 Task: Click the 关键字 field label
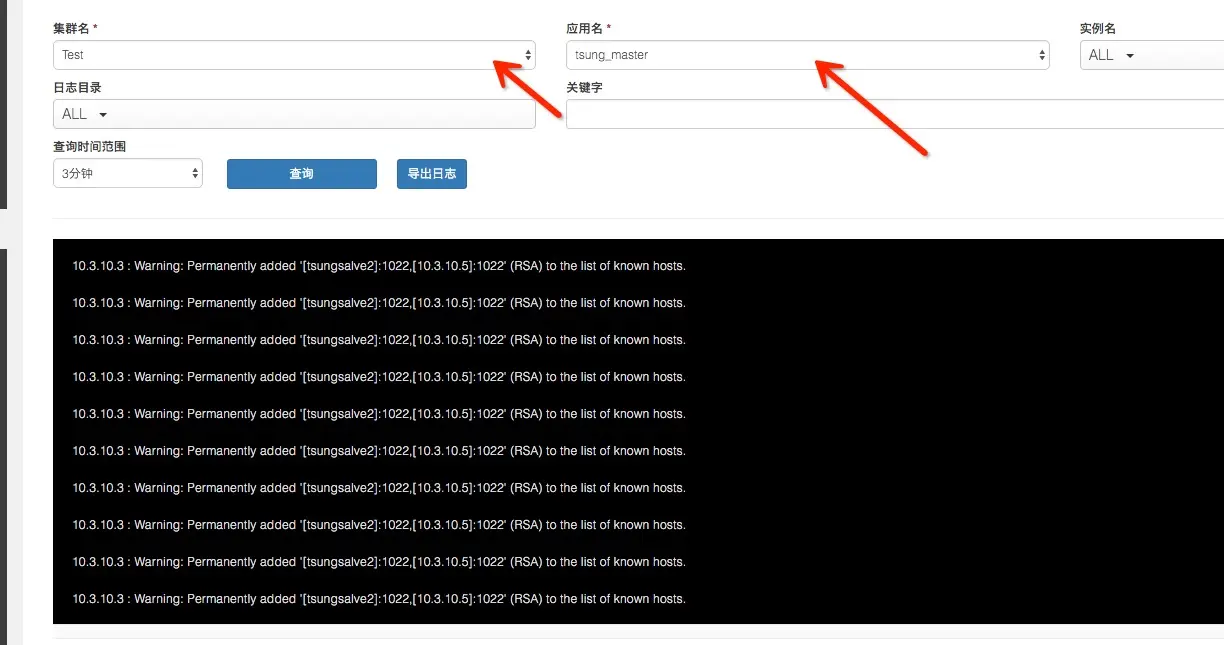click(x=584, y=88)
